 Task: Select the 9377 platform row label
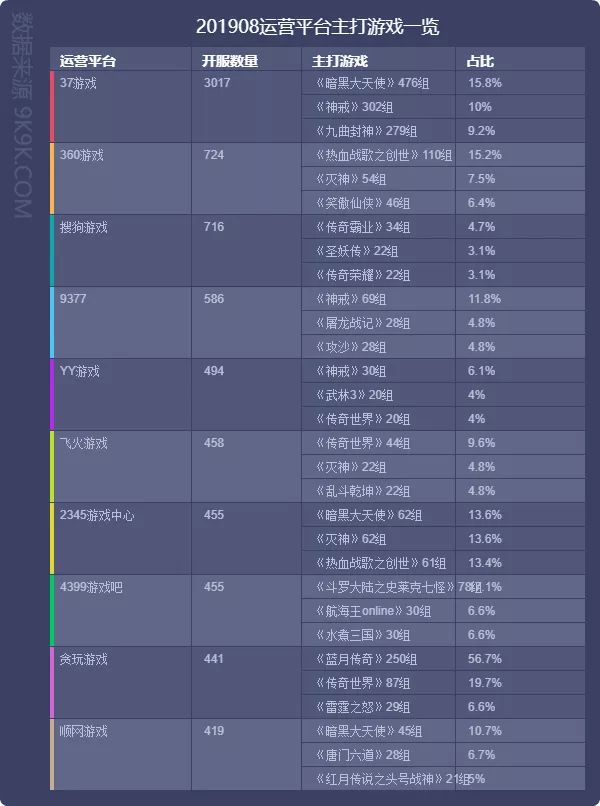[75, 299]
